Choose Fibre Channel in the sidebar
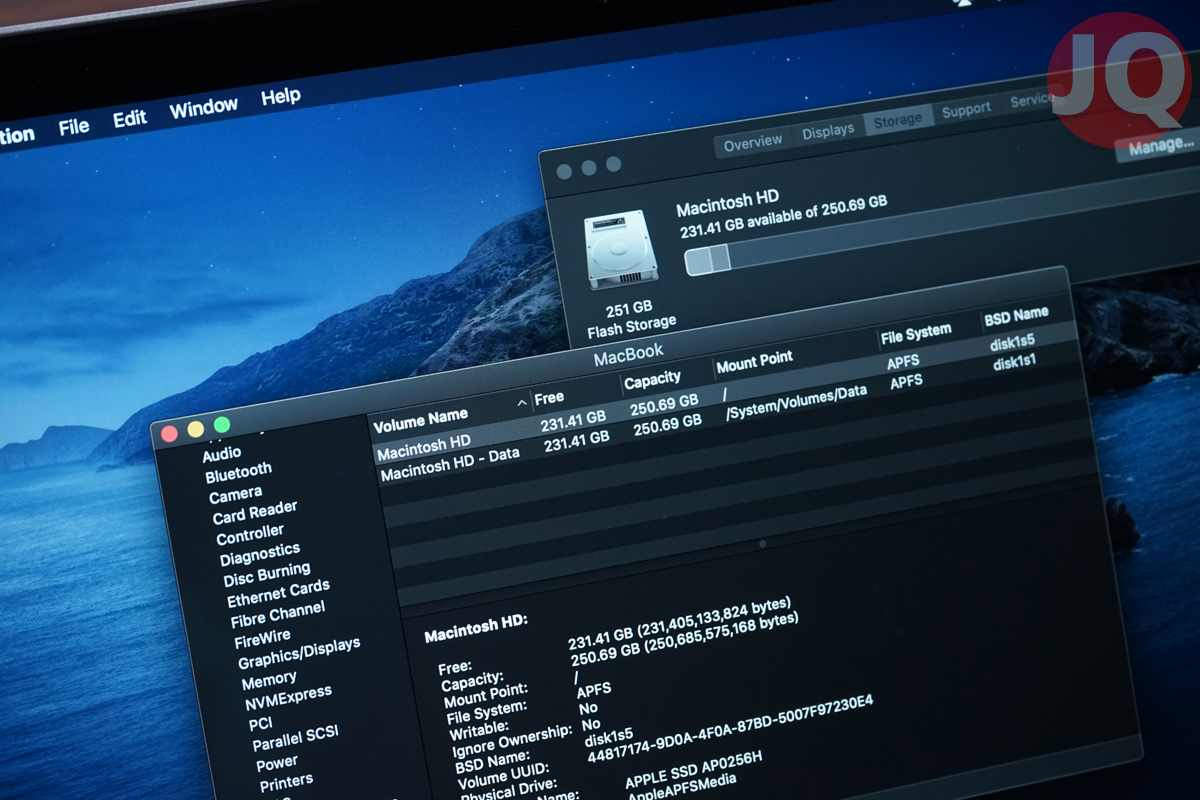The width and height of the screenshot is (1200, 800). pos(278,614)
